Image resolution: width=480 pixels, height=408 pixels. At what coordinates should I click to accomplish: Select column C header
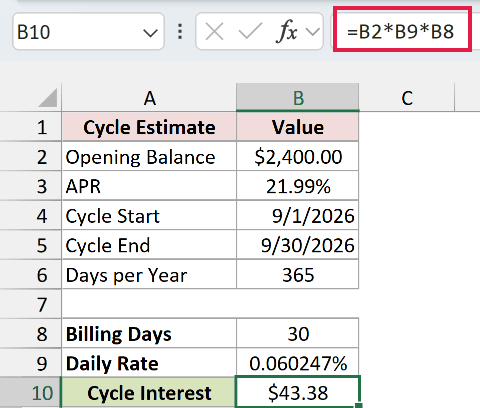[x=407, y=98]
